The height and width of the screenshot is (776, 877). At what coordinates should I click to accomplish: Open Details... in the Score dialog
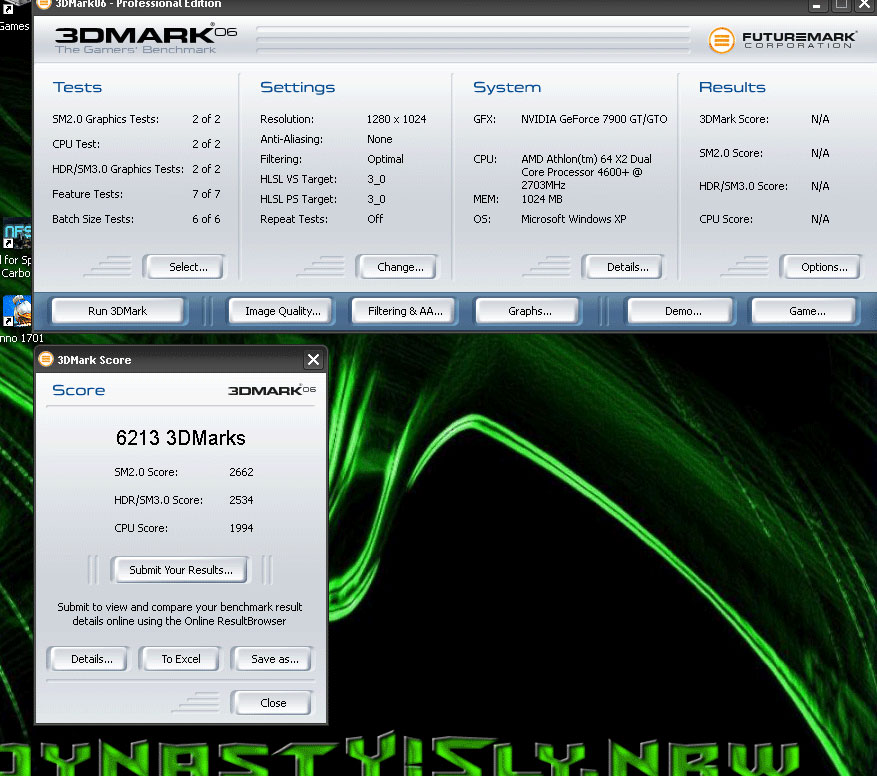pyautogui.click(x=88, y=659)
